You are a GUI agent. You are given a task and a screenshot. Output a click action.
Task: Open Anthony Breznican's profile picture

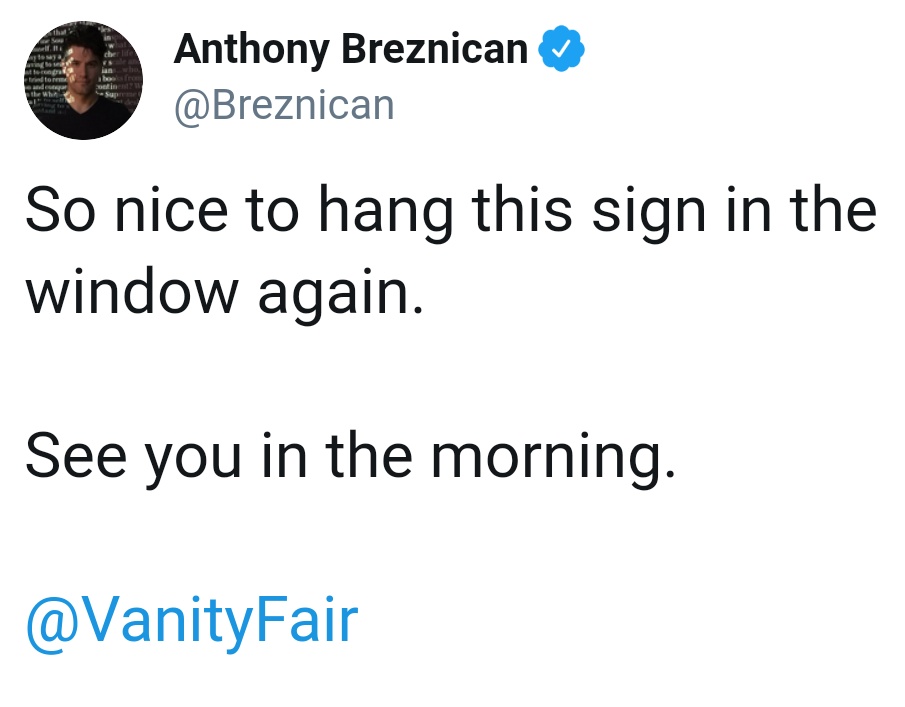click(x=83, y=80)
